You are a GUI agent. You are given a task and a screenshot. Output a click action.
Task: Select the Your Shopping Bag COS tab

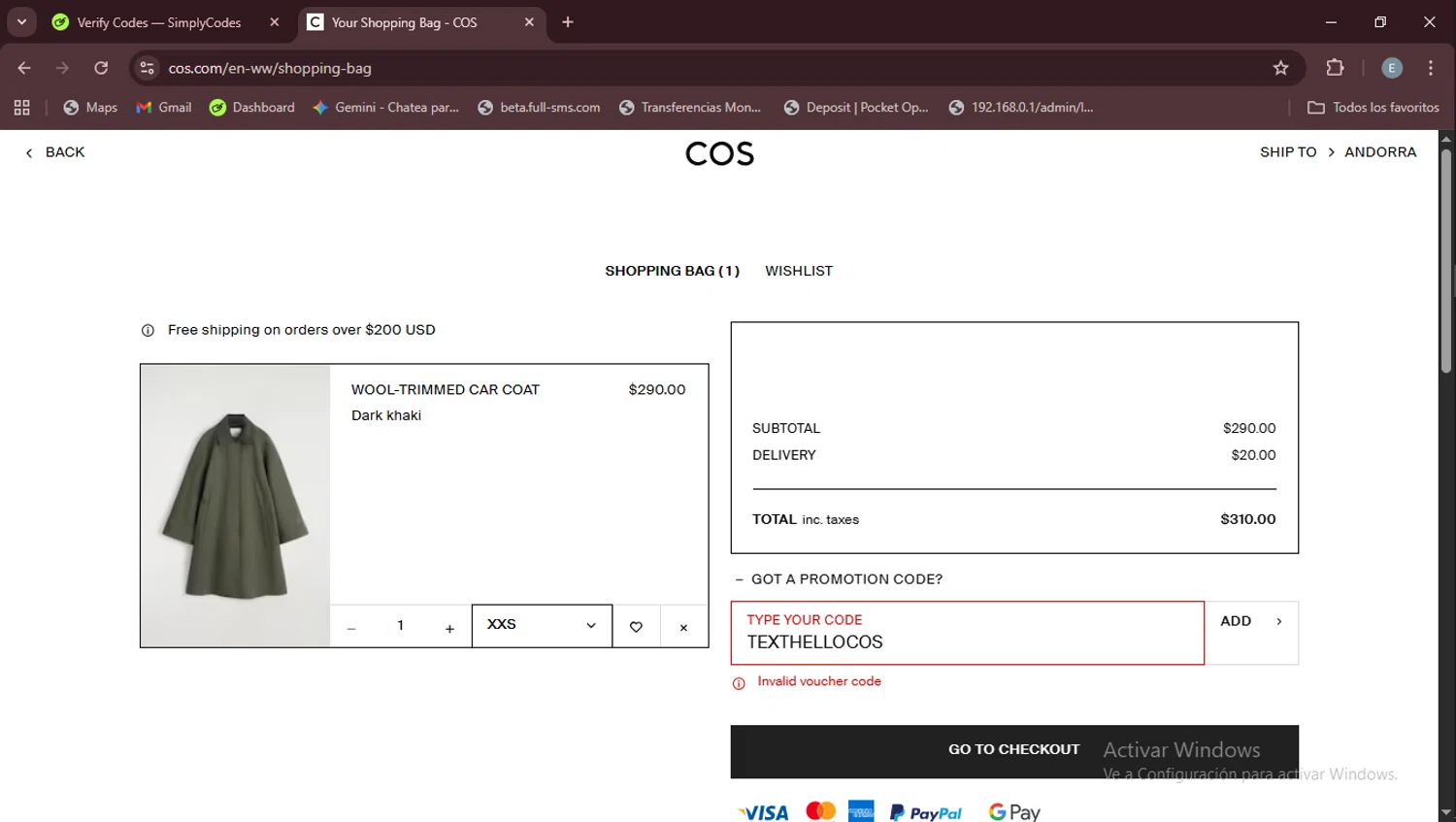(x=404, y=22)
